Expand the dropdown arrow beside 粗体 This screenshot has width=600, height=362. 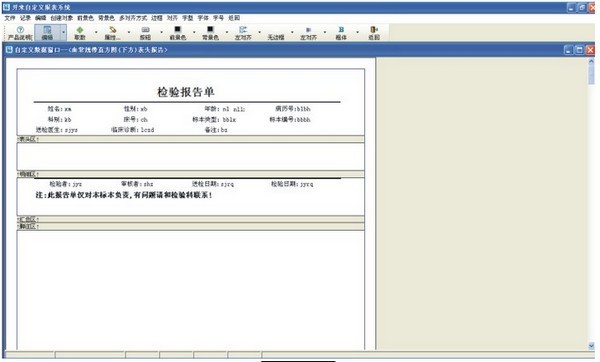tap(357, 33)
